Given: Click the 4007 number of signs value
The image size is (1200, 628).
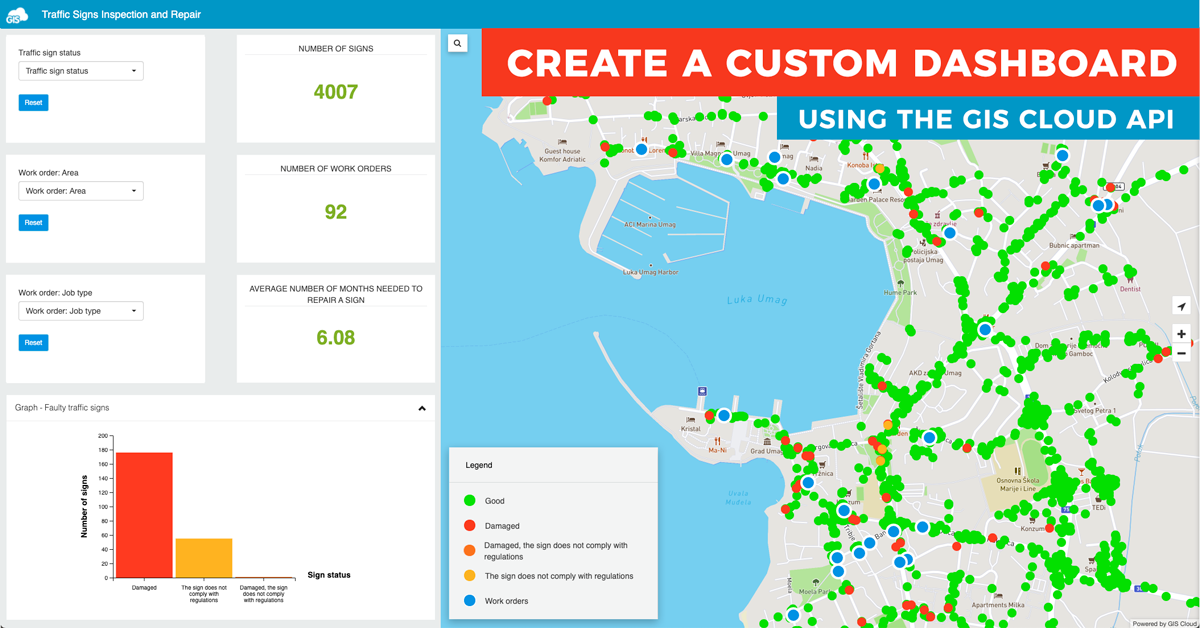Looking at the screenshot, I should pyautogui.click(x=336, y=92).
